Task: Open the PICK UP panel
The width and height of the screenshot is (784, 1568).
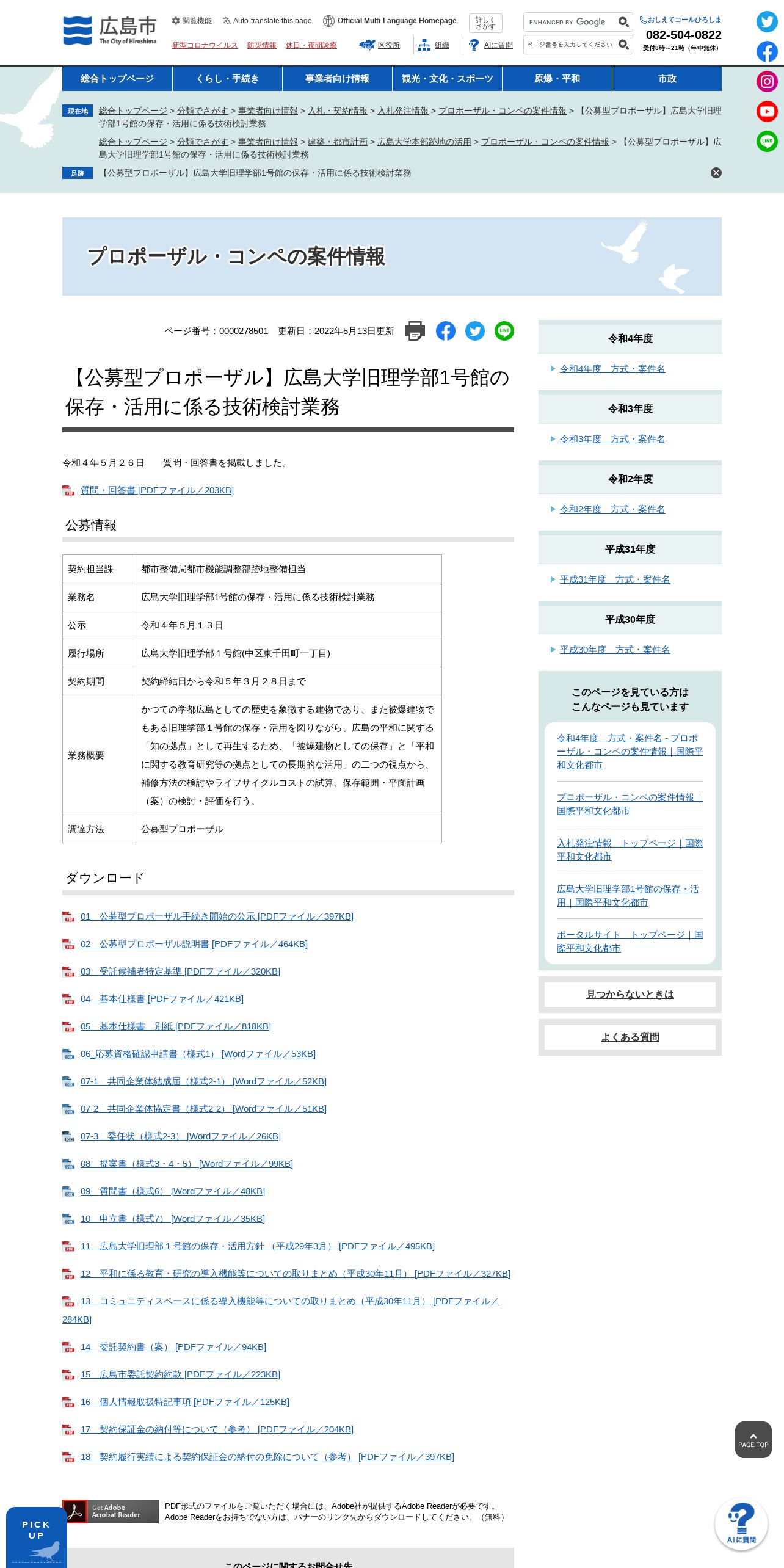Action: (x=37, y=1537)
